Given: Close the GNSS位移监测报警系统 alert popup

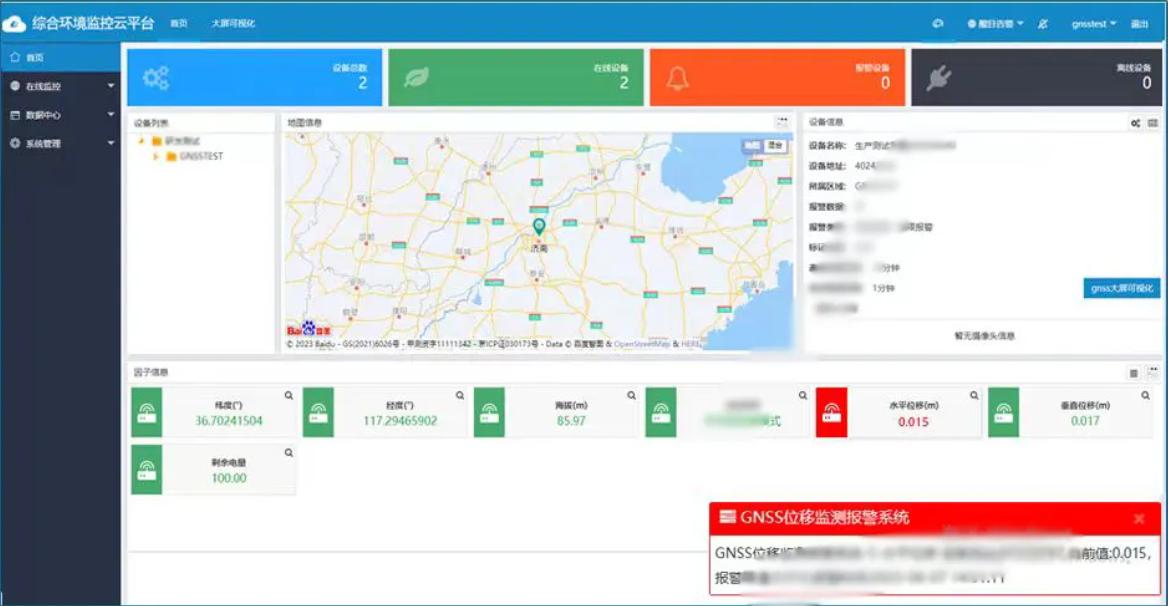Looking at the screenshot, I should pyautogui.click(x=1138, y=518).
